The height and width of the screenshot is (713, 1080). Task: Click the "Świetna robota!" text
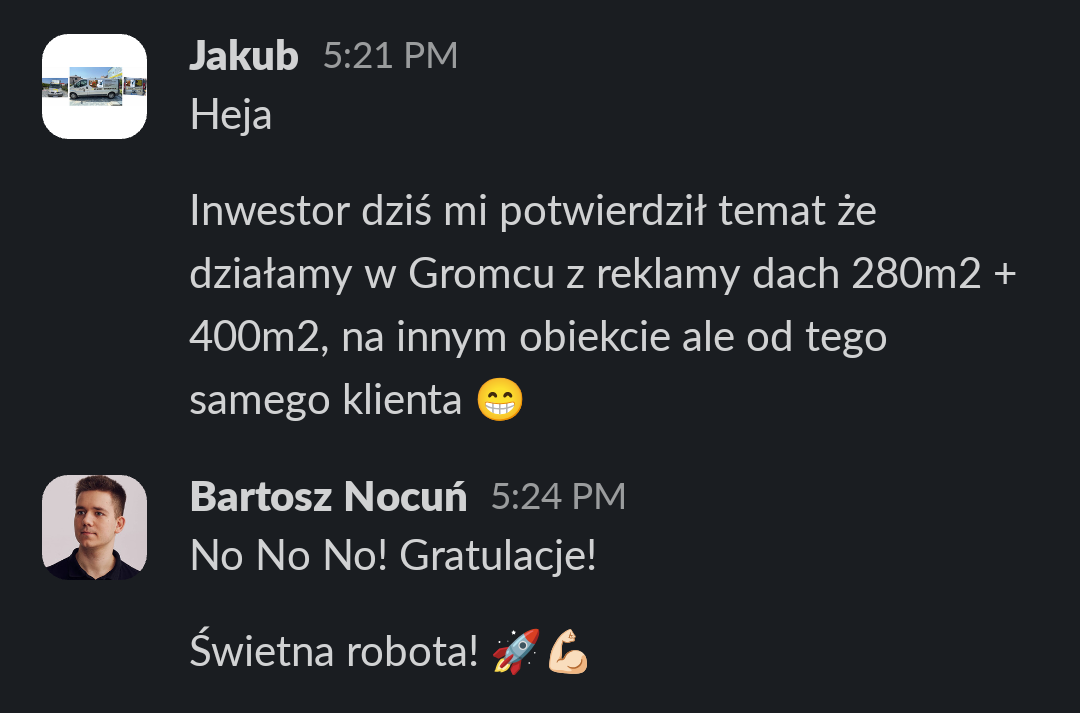(x=333, y=650)
